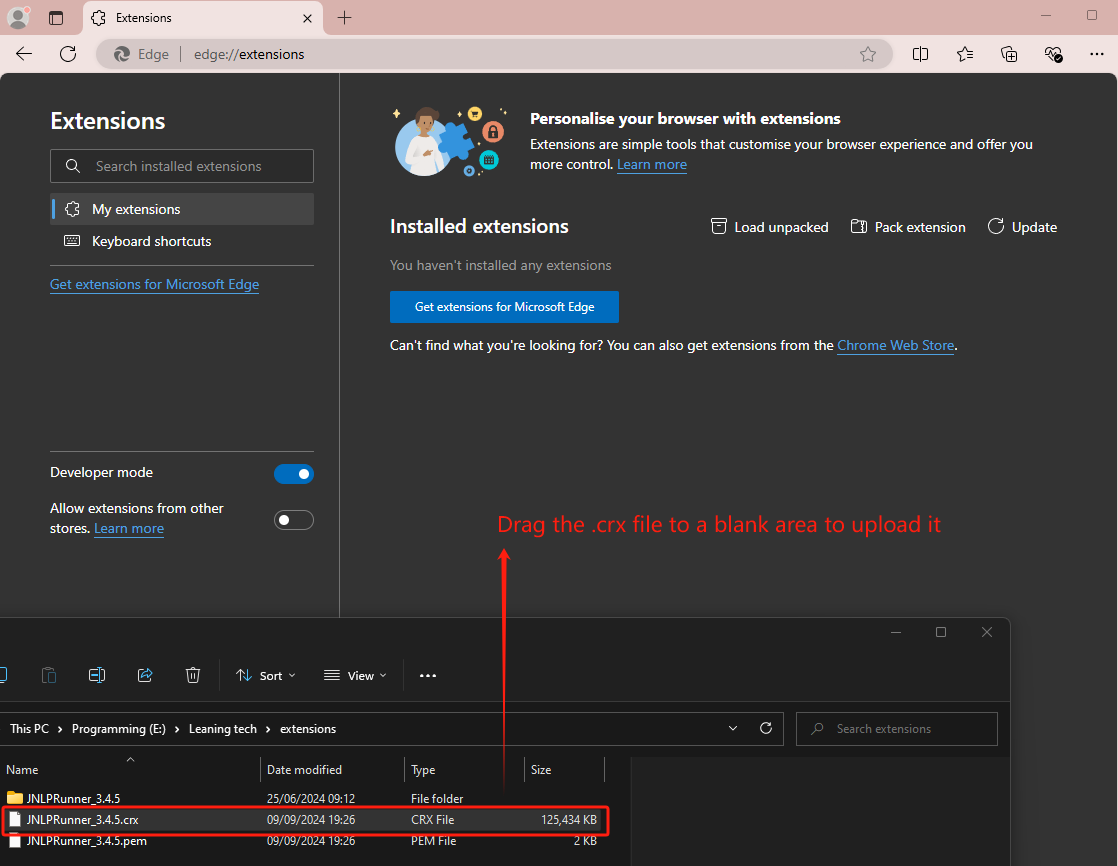Enable Allow extensions from other stores
This screenshot has width=1118, height=866.
click(x=294, y=520)
